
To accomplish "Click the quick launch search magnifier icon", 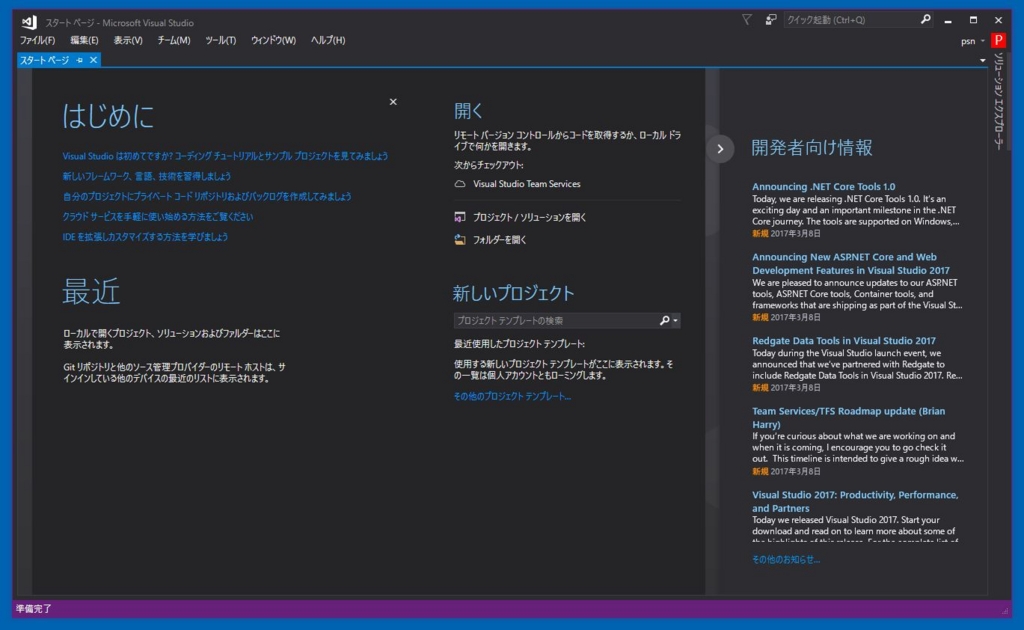I will 925,20.
